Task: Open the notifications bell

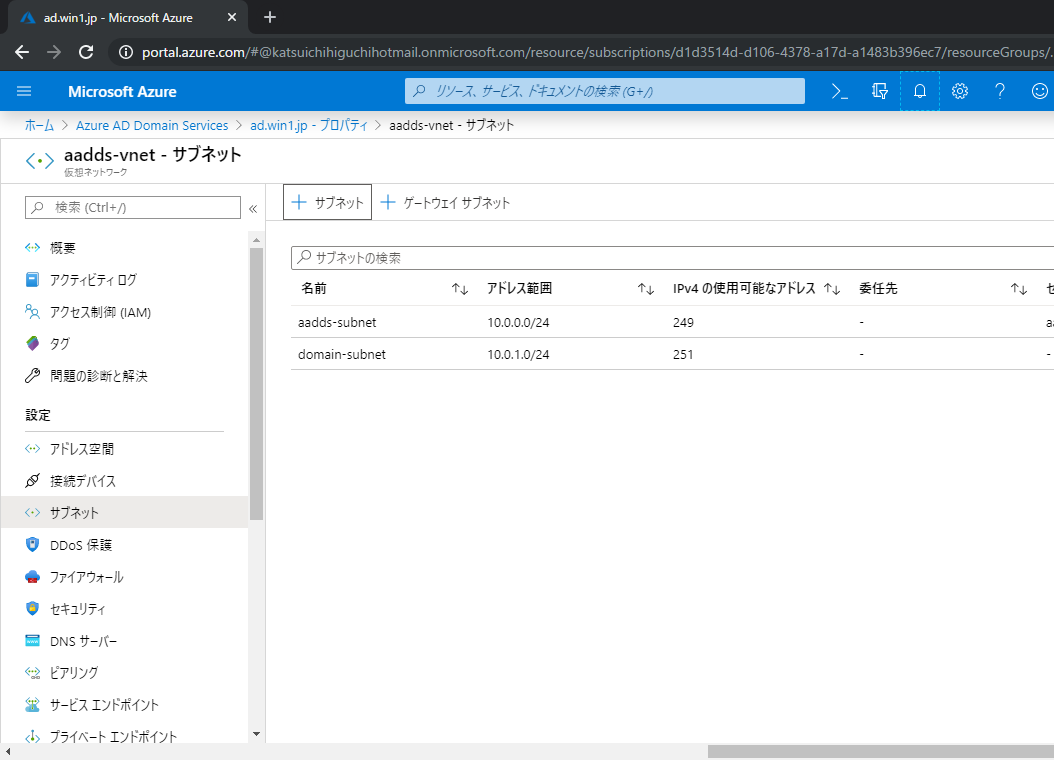Action: [920, 91]
